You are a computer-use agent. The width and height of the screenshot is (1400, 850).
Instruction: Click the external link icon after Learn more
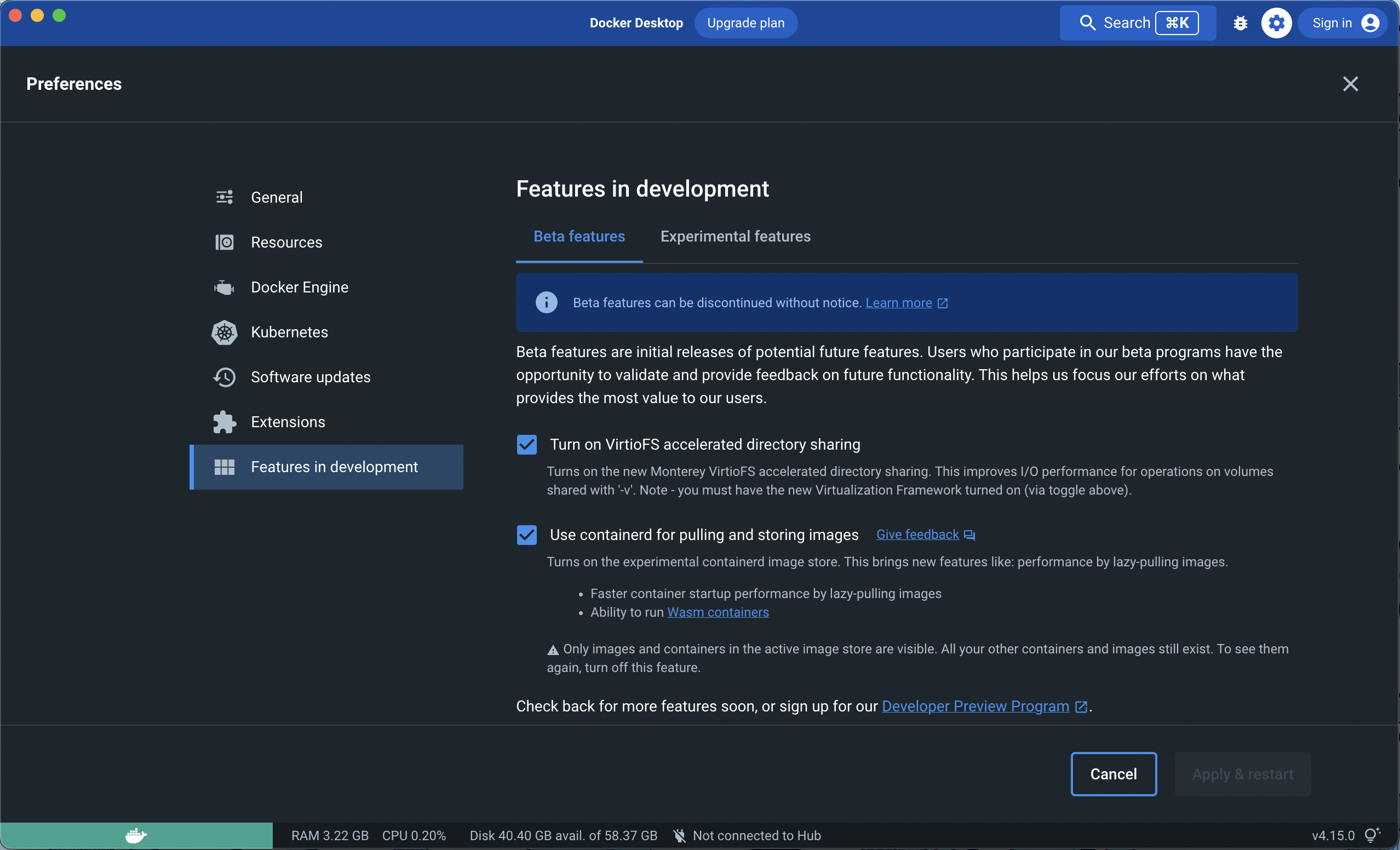942,303
